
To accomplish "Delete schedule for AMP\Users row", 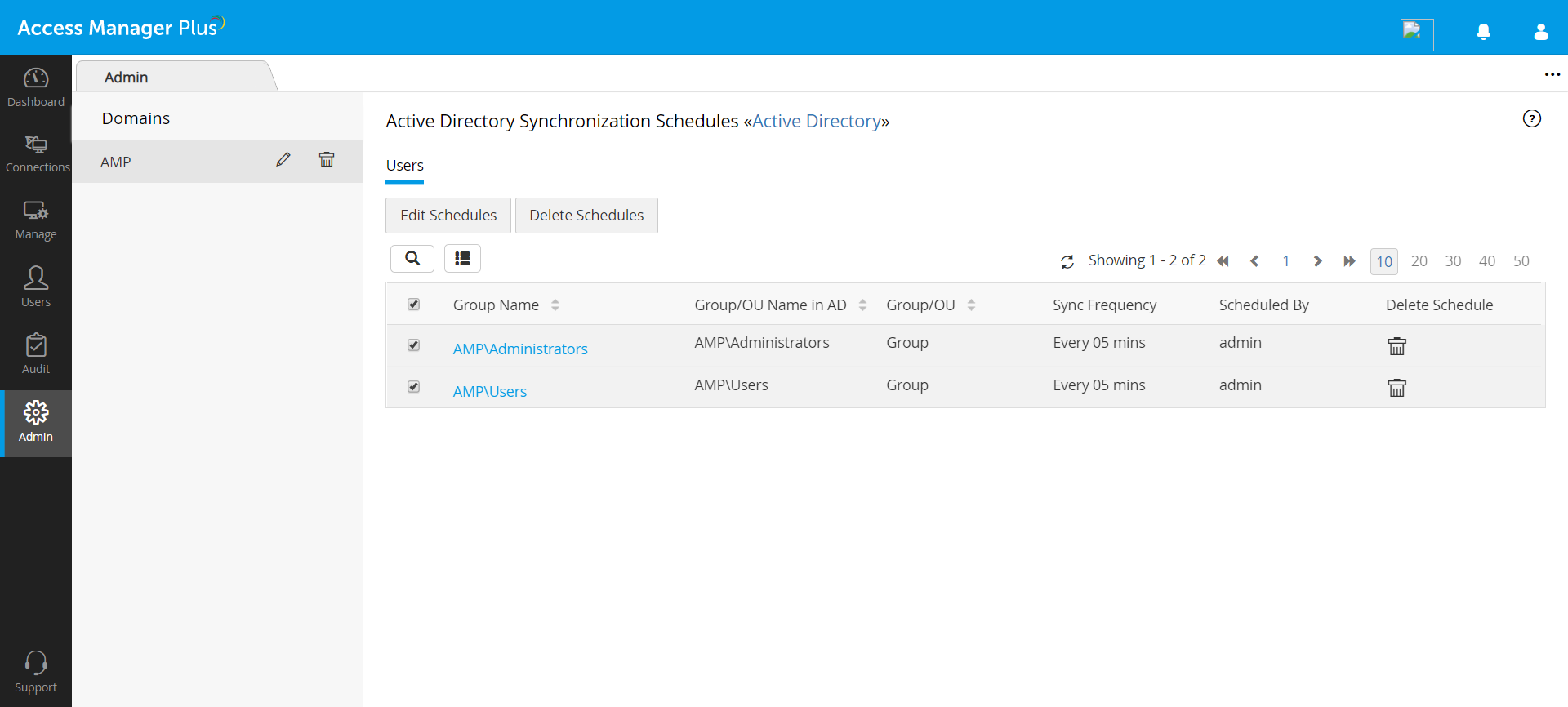I will tap(1396, 388).
